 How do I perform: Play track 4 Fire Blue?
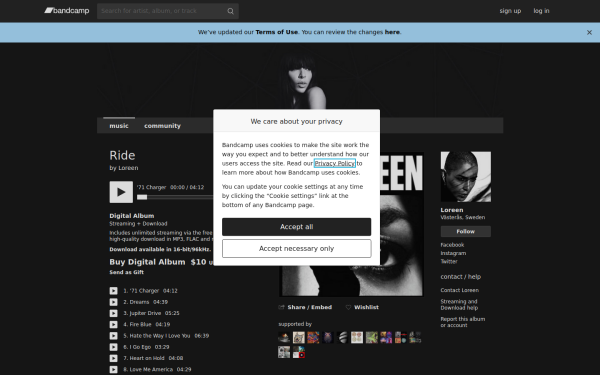pos(114,324)
